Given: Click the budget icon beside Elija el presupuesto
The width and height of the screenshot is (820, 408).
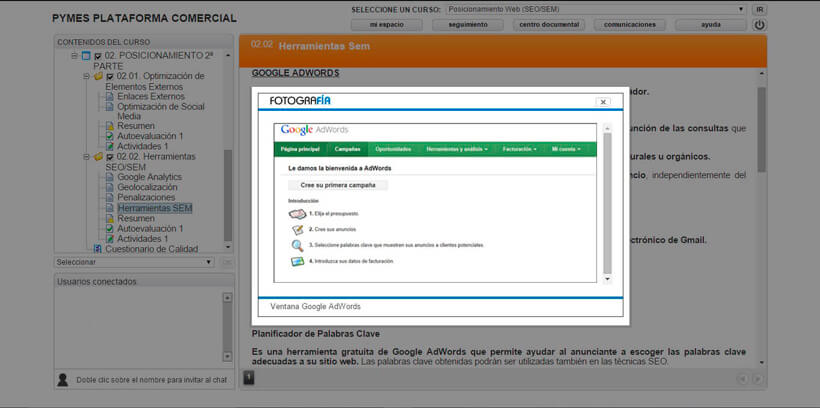Looking at the screenshot, I should (x=297, y=214).
